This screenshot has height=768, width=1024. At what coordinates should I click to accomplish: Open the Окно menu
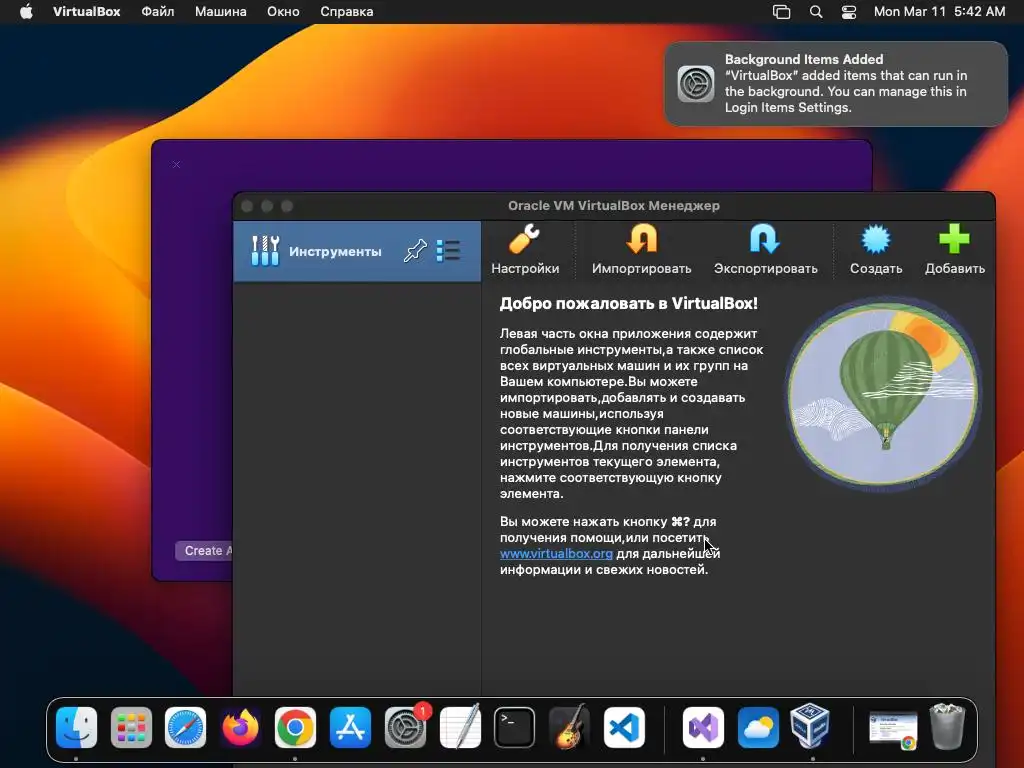(283, 12)
